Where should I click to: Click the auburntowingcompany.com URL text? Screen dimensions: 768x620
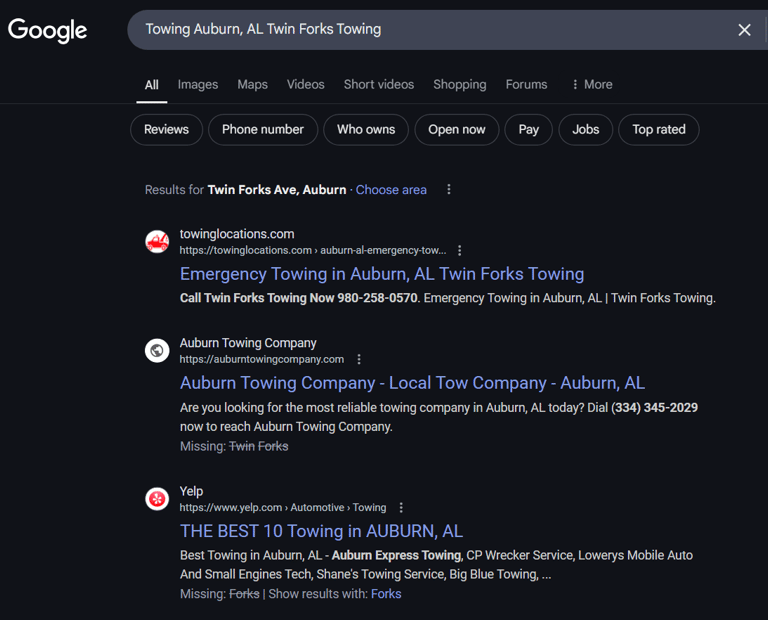262,359
